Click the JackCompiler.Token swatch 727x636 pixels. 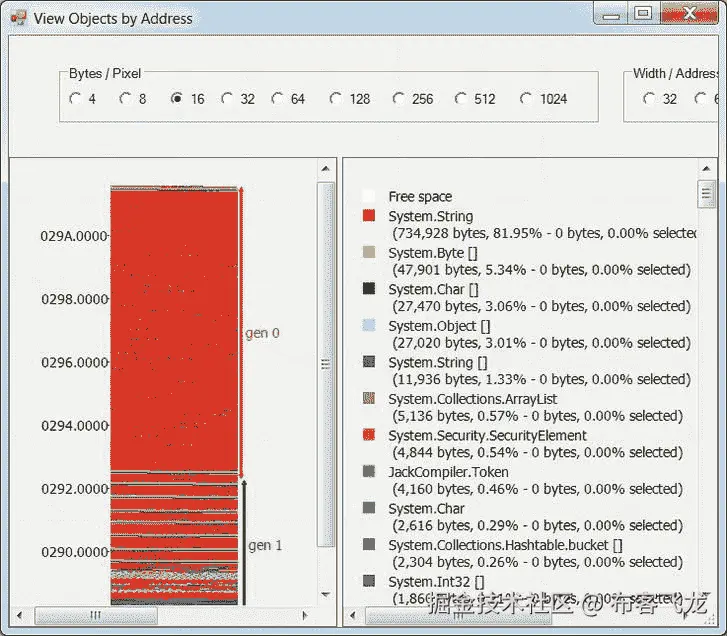pos(369,471)
